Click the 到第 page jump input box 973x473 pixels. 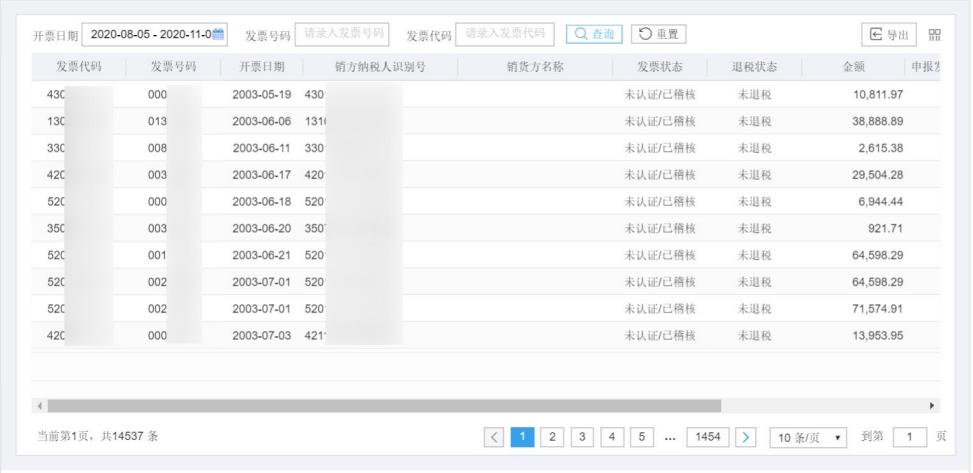coord(909,437)
